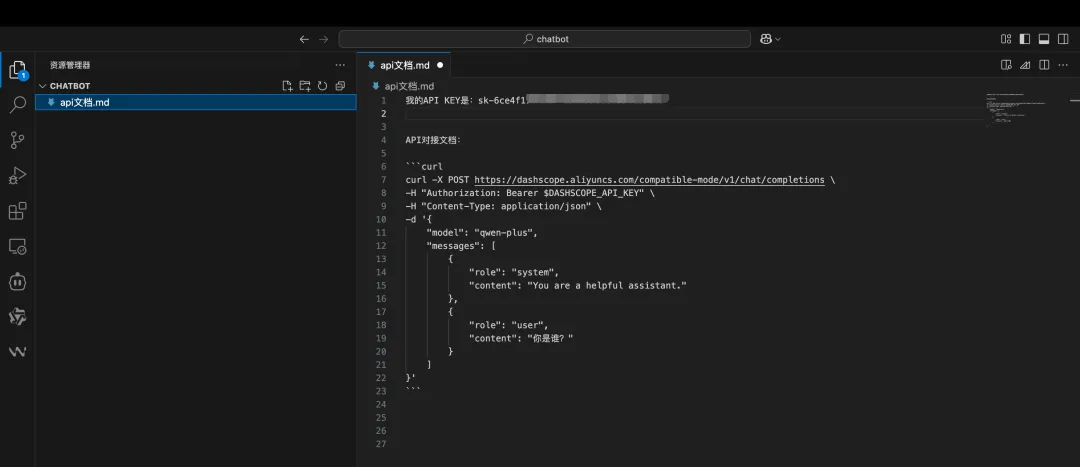Open the Remote Explorer monitor icon
The height and width of the screenshot is (467, 1080).
[x=17, y=246]
